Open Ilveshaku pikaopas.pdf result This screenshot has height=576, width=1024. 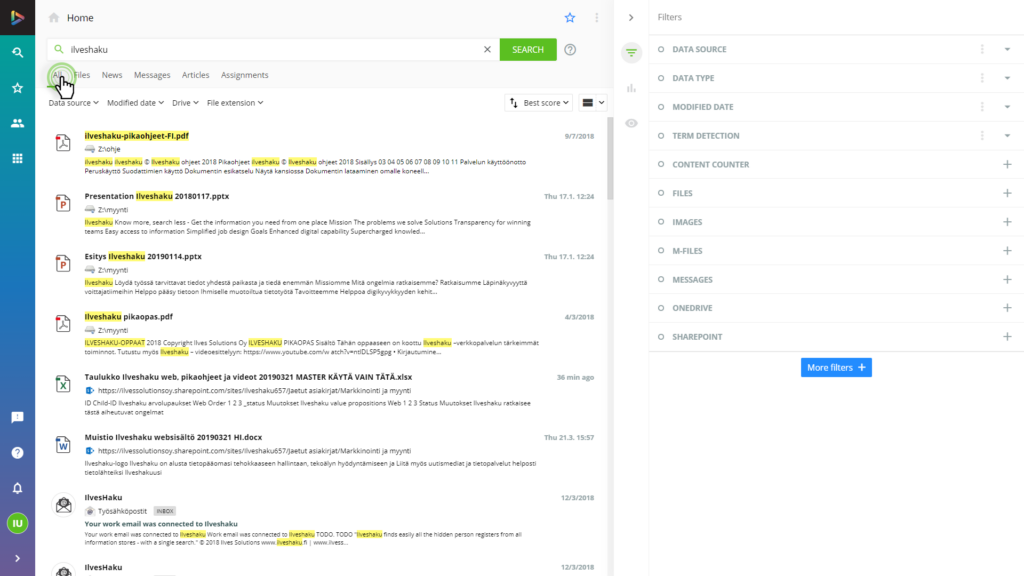click(x=129, y=317)
